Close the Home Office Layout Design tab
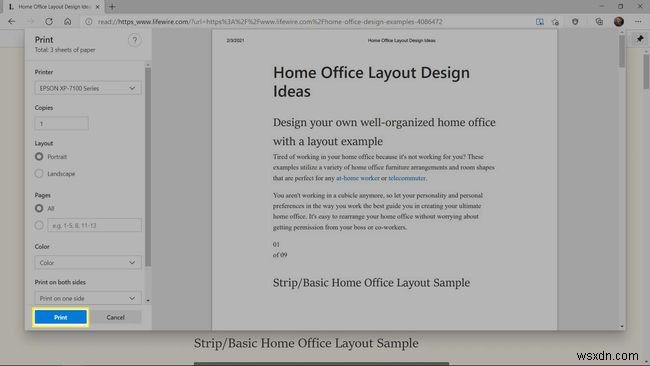Screen dimensions: 650x366 [x=97, y=7]
